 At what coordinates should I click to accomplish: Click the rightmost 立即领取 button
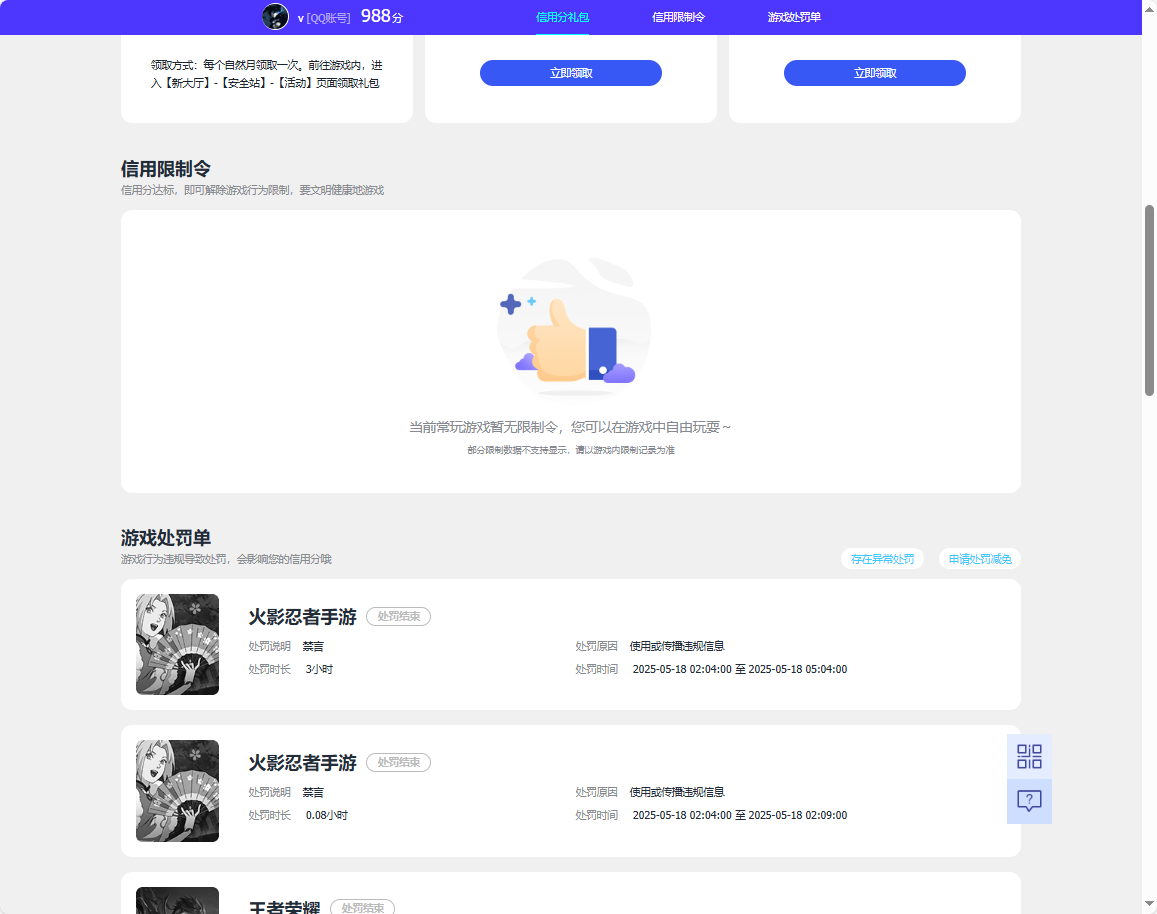[874, 72]
